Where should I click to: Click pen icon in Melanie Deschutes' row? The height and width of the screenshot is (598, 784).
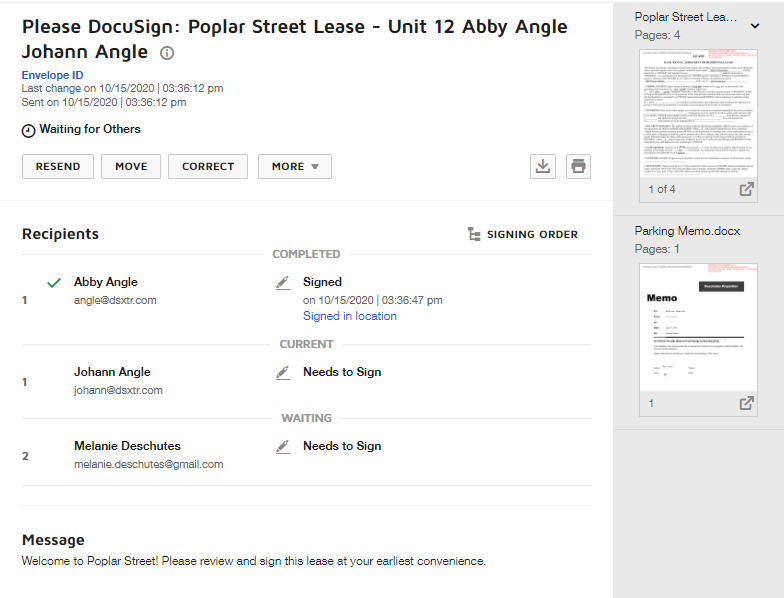283,447
